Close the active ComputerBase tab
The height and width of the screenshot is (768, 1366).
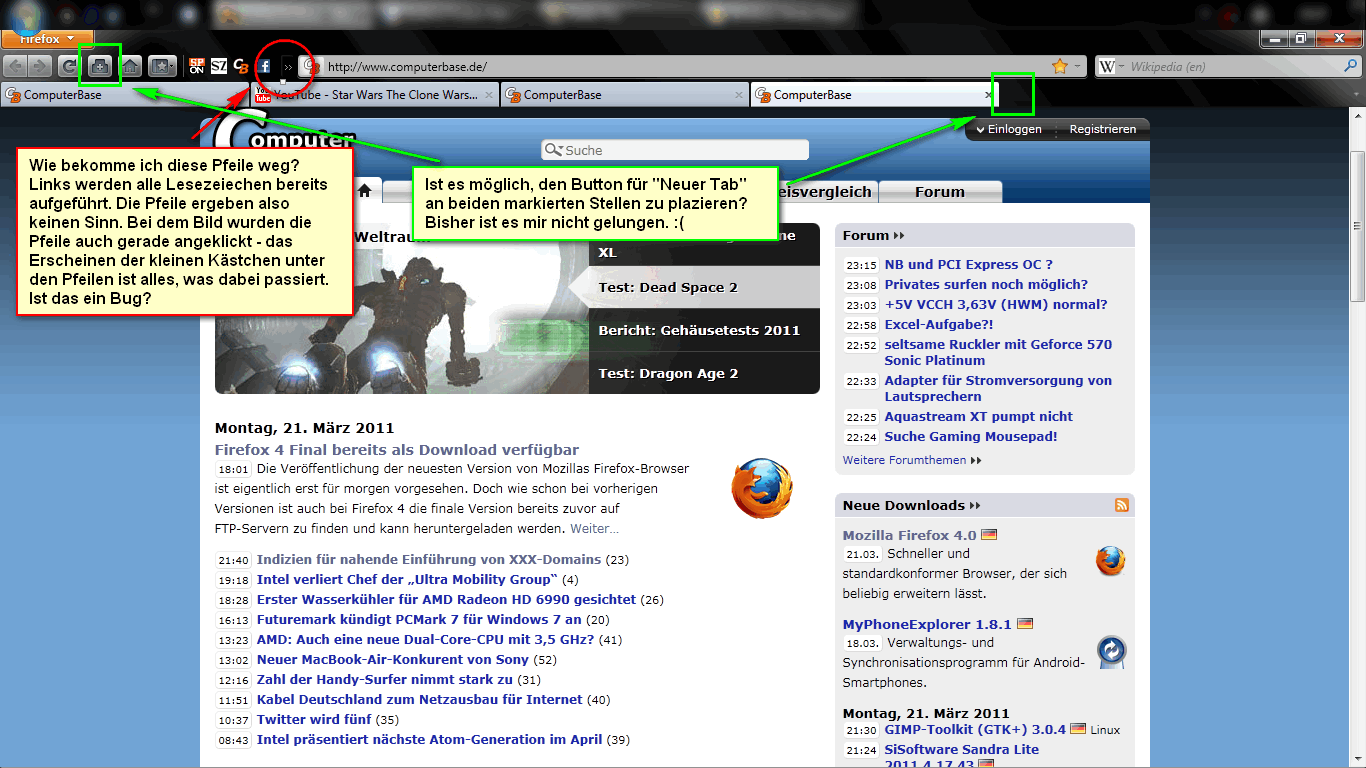[989, 95]
